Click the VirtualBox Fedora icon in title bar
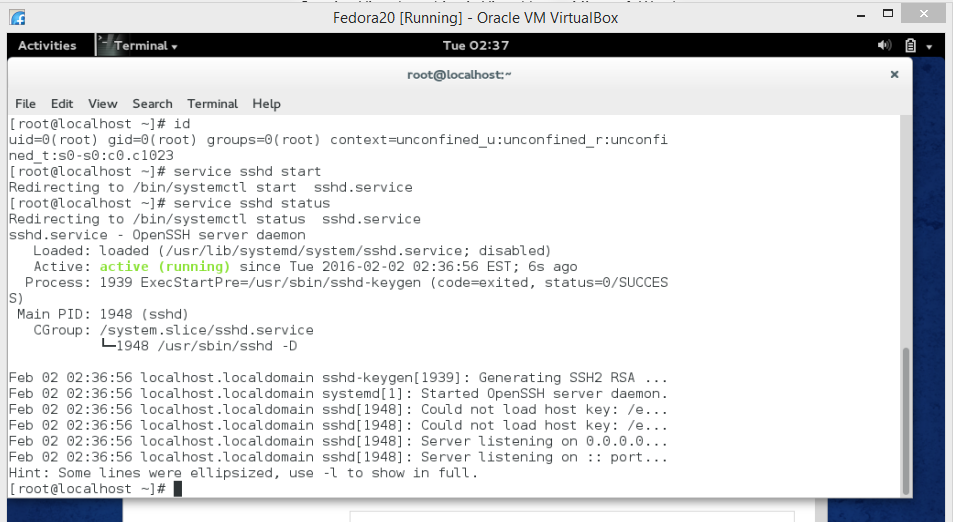The image size is (953, 522). point(18,18)
